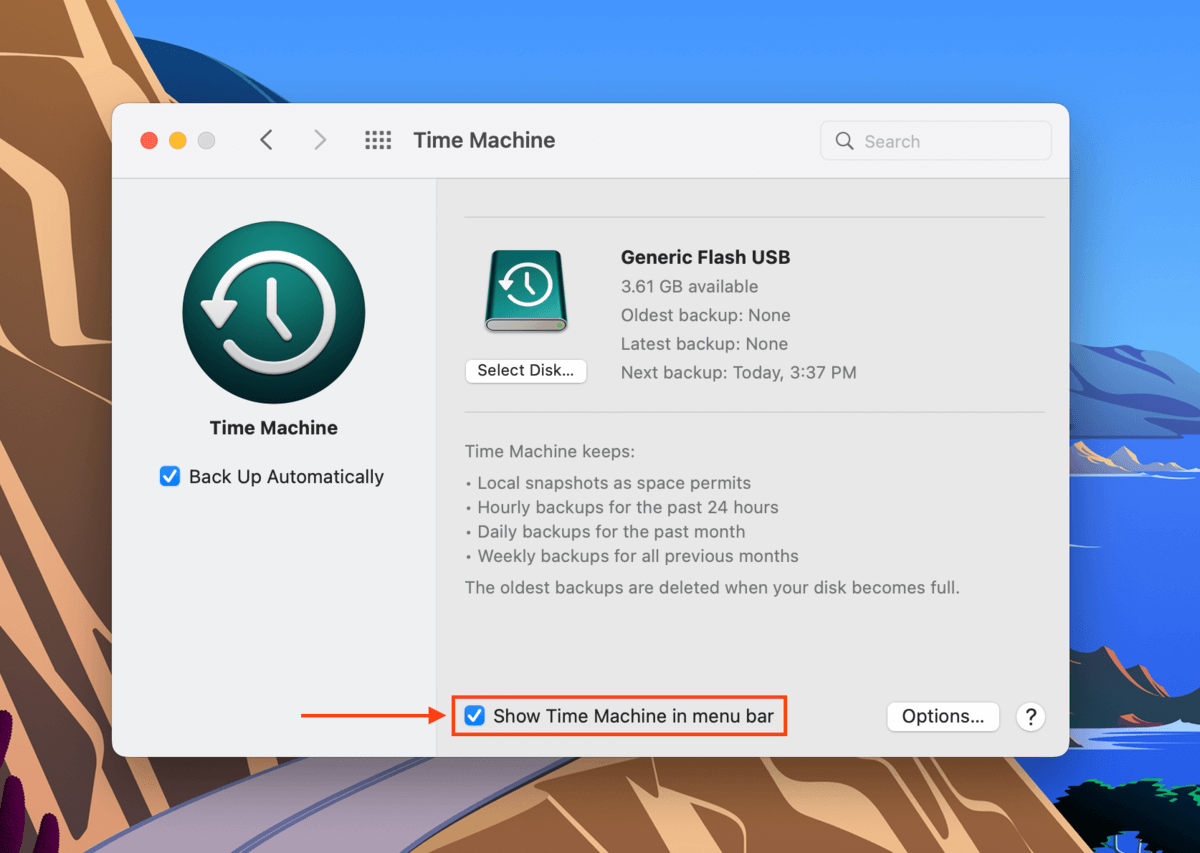Uncheck Show Time Machine in menu bar
The image size is (1200, 853).
pos(475,716)
